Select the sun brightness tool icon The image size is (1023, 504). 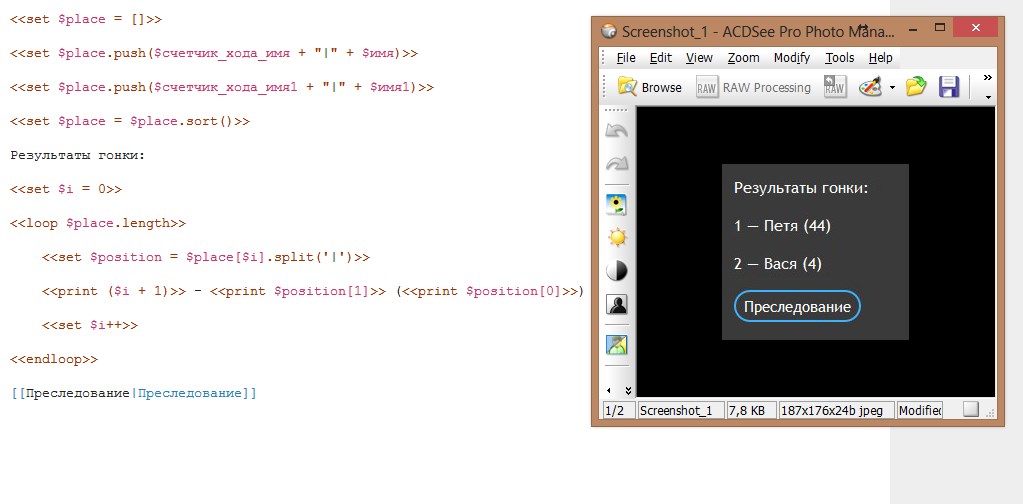pos(617,237)
